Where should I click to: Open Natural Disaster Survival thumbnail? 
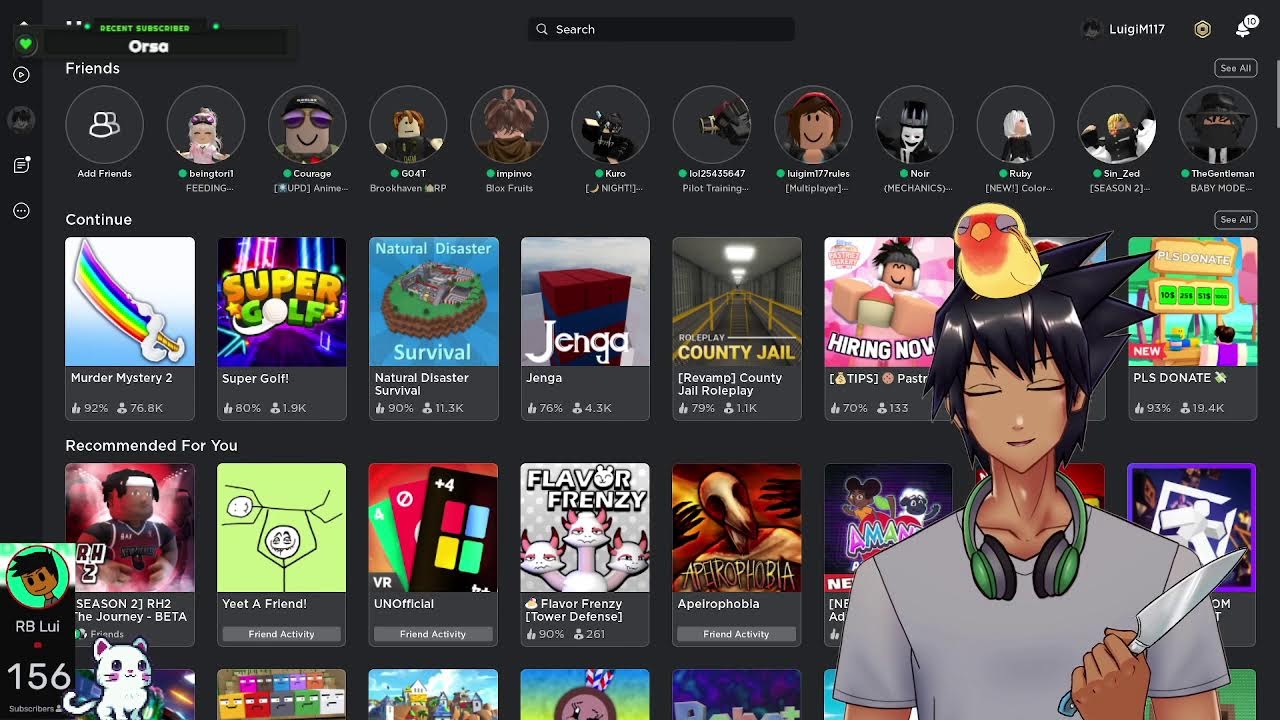433,302
